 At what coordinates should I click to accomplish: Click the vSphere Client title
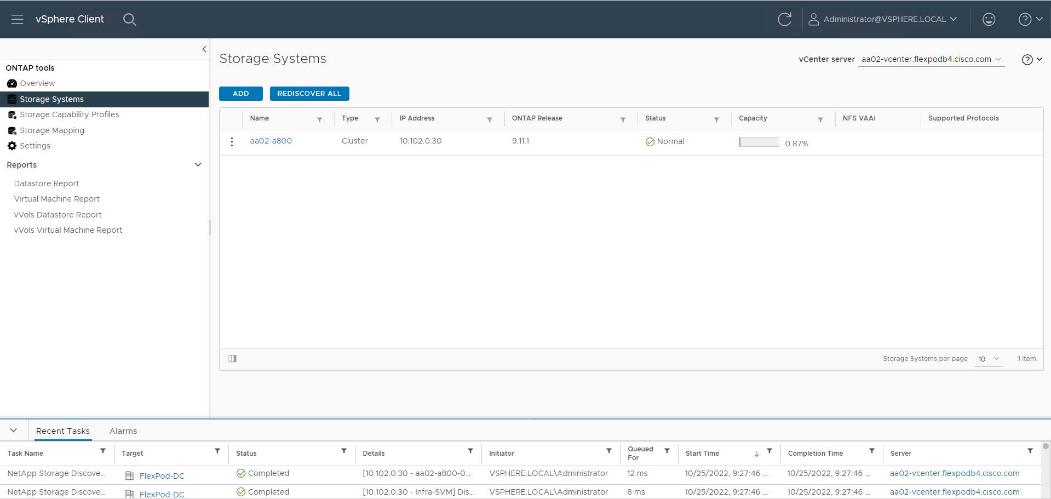coord(70,19)
